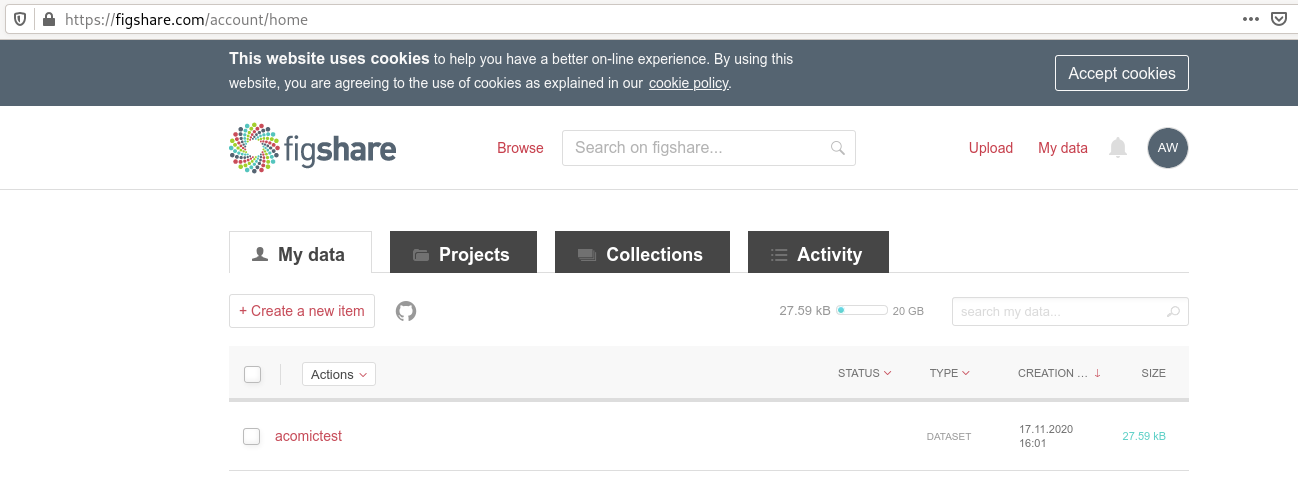The width and height of the screenshot is (1298, 478).
Task: Click the storage usage progress bar
Action: point(862,311)
